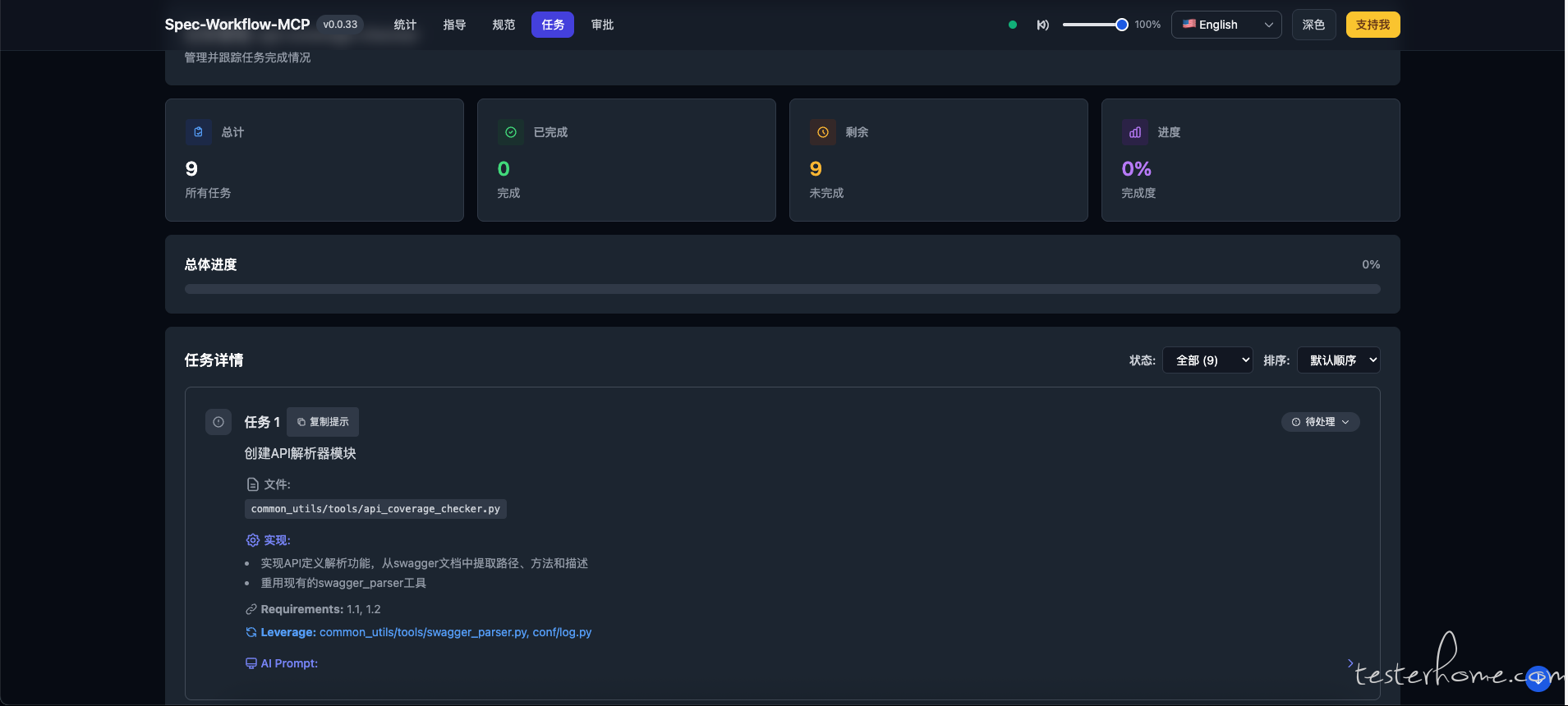The image size is (1568, 706).
Task: Click the green connection status dot
Action: click(x=1012, y=25)
